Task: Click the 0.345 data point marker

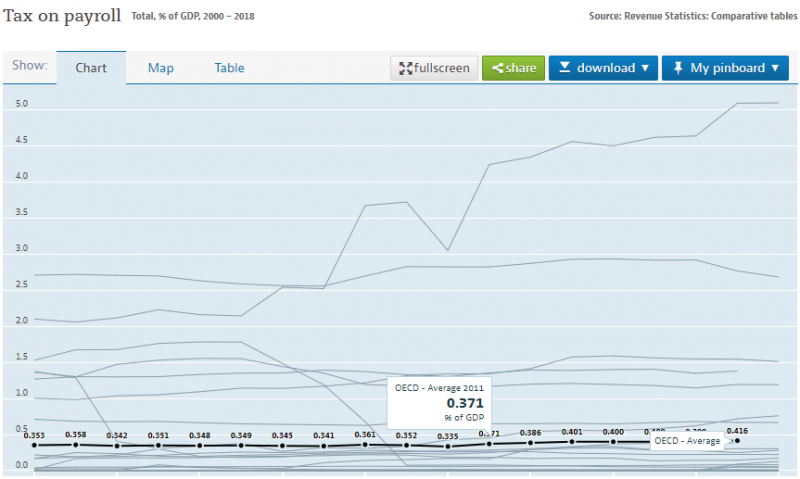Action: (x=283, y=446)
